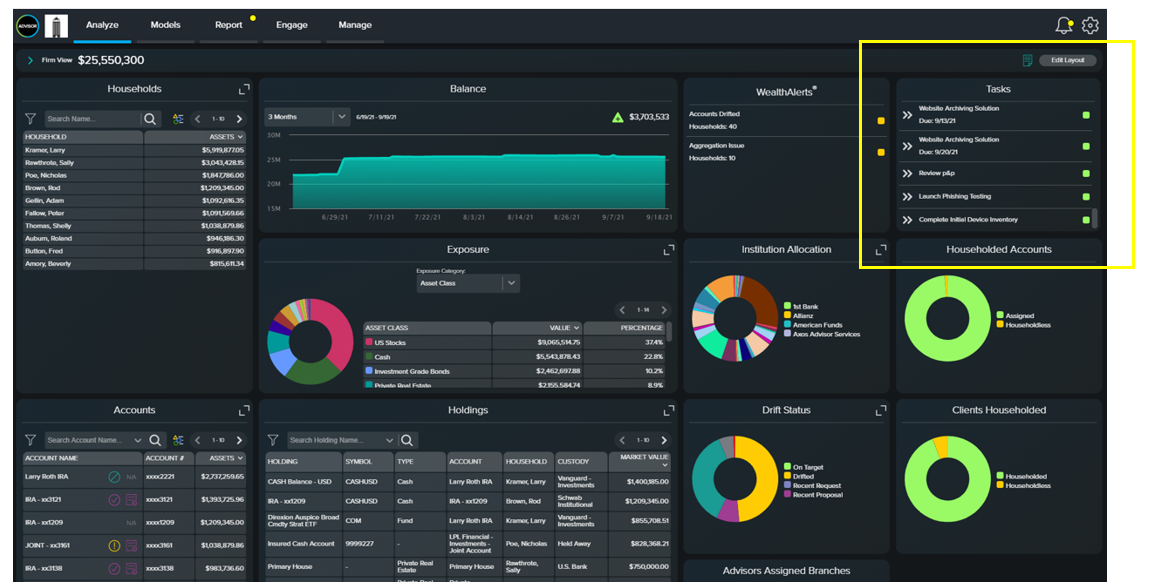Expand the Firm View chevron
Image resolution: width=1166 pixels, height=588 pixels.
coord(30,61)
